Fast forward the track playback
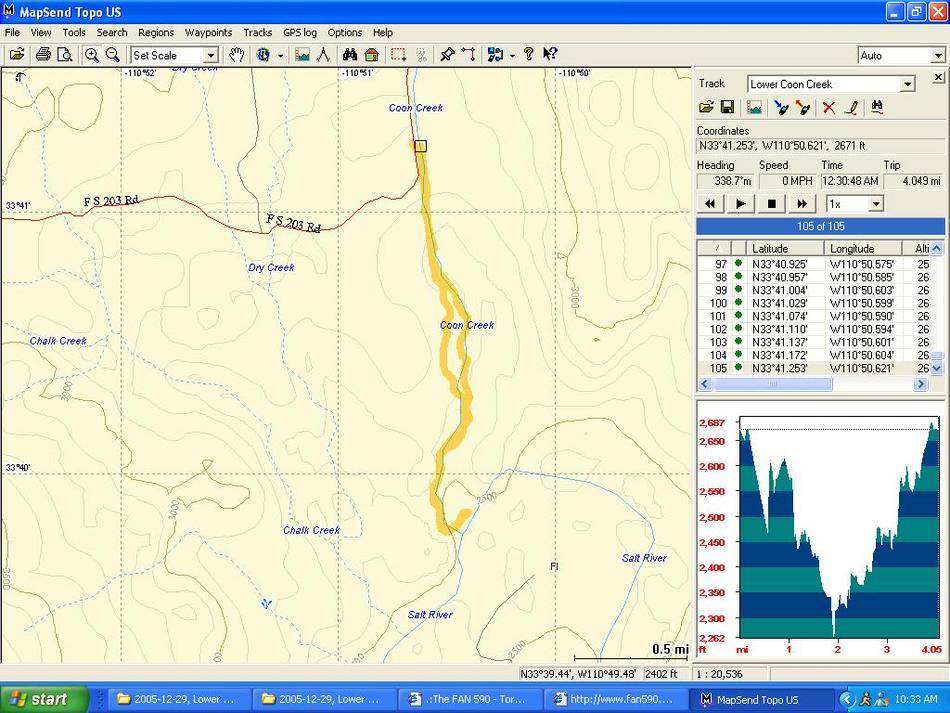 (x=802, y=204)
